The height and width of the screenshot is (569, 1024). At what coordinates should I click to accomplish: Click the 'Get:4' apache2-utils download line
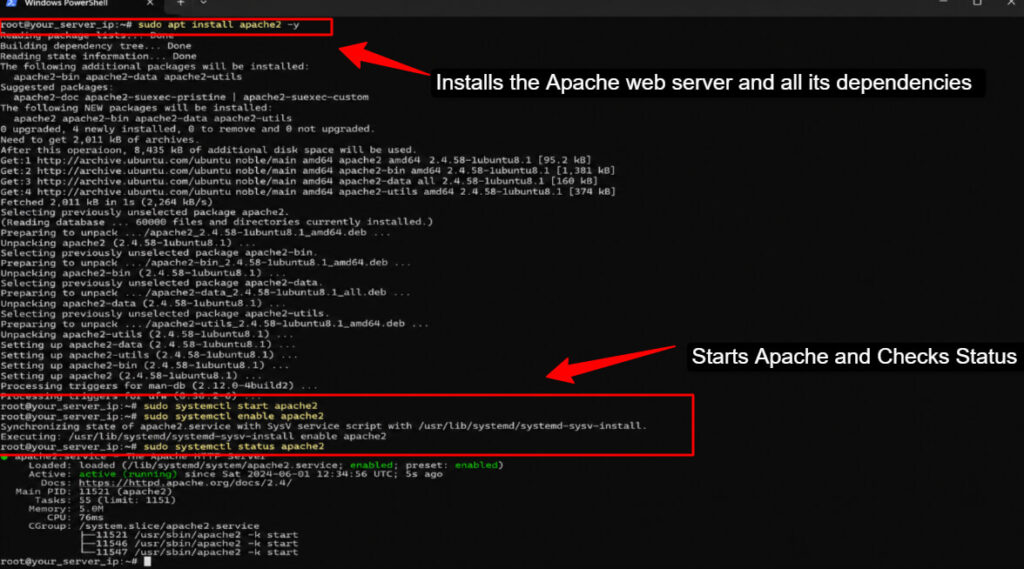(x=308, y=191)
